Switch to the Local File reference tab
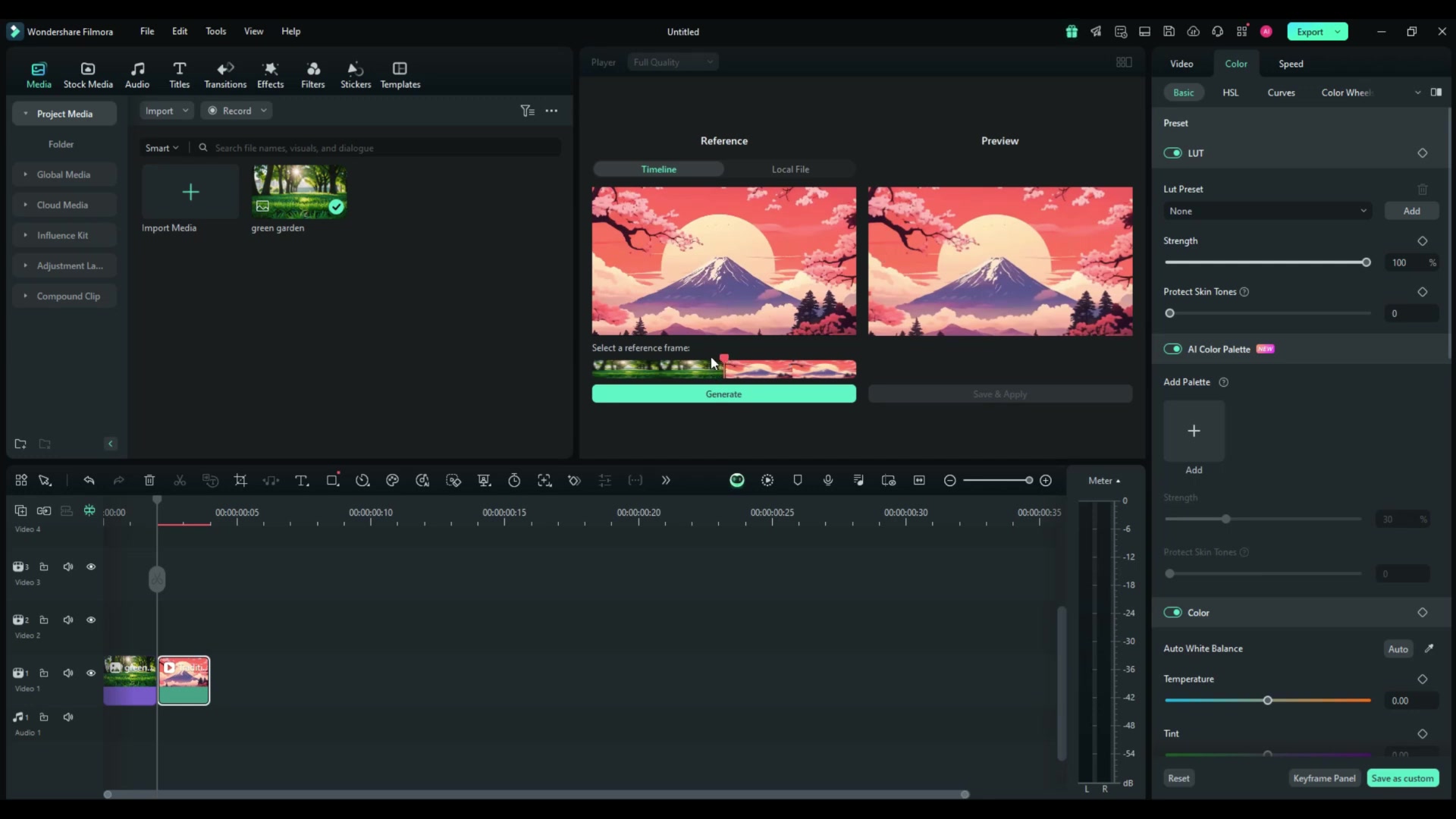This screenshot has height=819, width=1456. (790, 169)
